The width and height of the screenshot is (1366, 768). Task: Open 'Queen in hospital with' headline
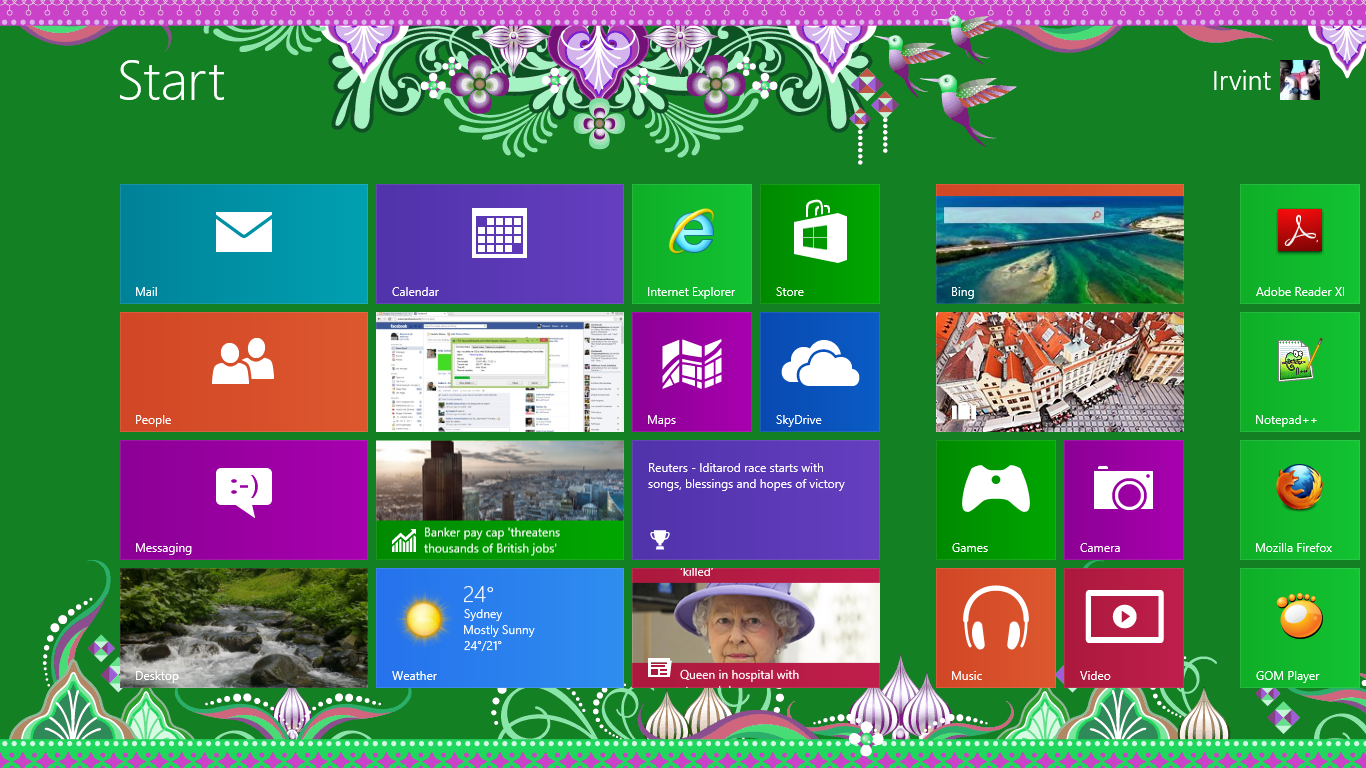pyautogui.click(x=739, y=675)
